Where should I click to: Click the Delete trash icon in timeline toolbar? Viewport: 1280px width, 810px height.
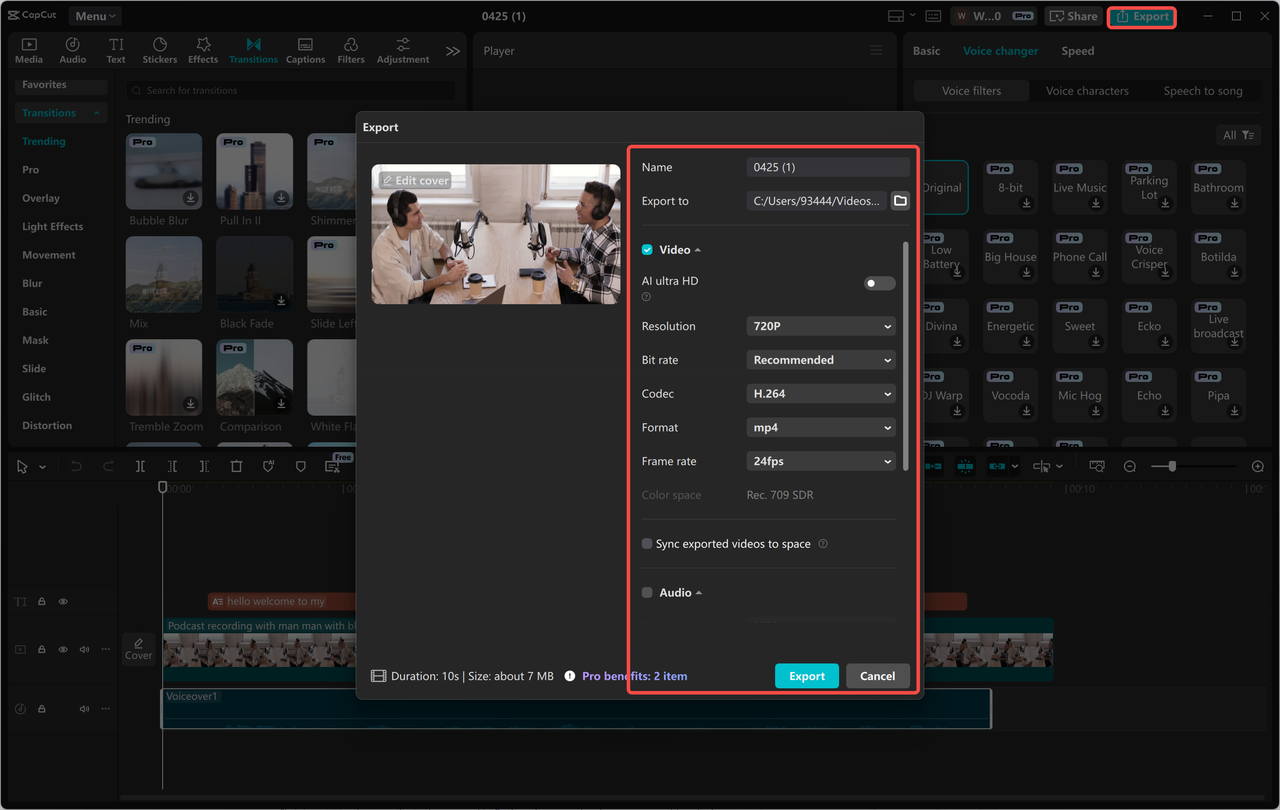(x=237, y=467)
